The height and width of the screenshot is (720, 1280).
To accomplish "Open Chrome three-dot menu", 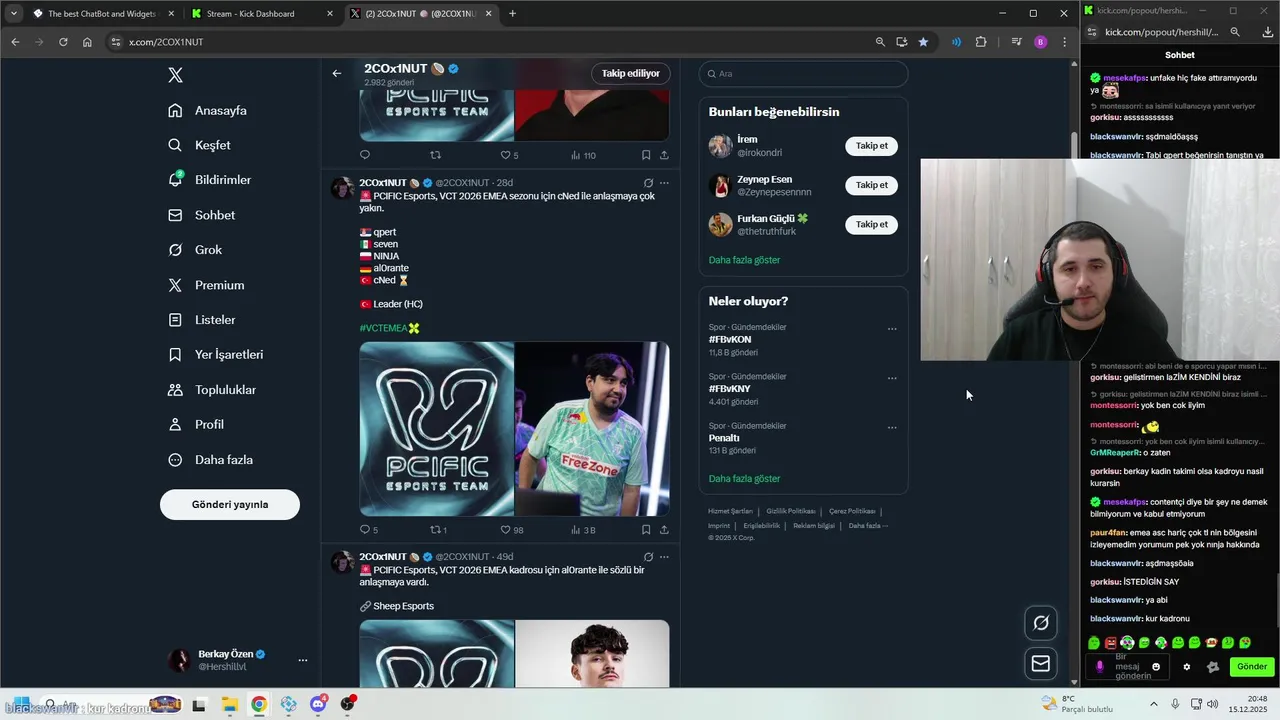I will point(1064,42).
